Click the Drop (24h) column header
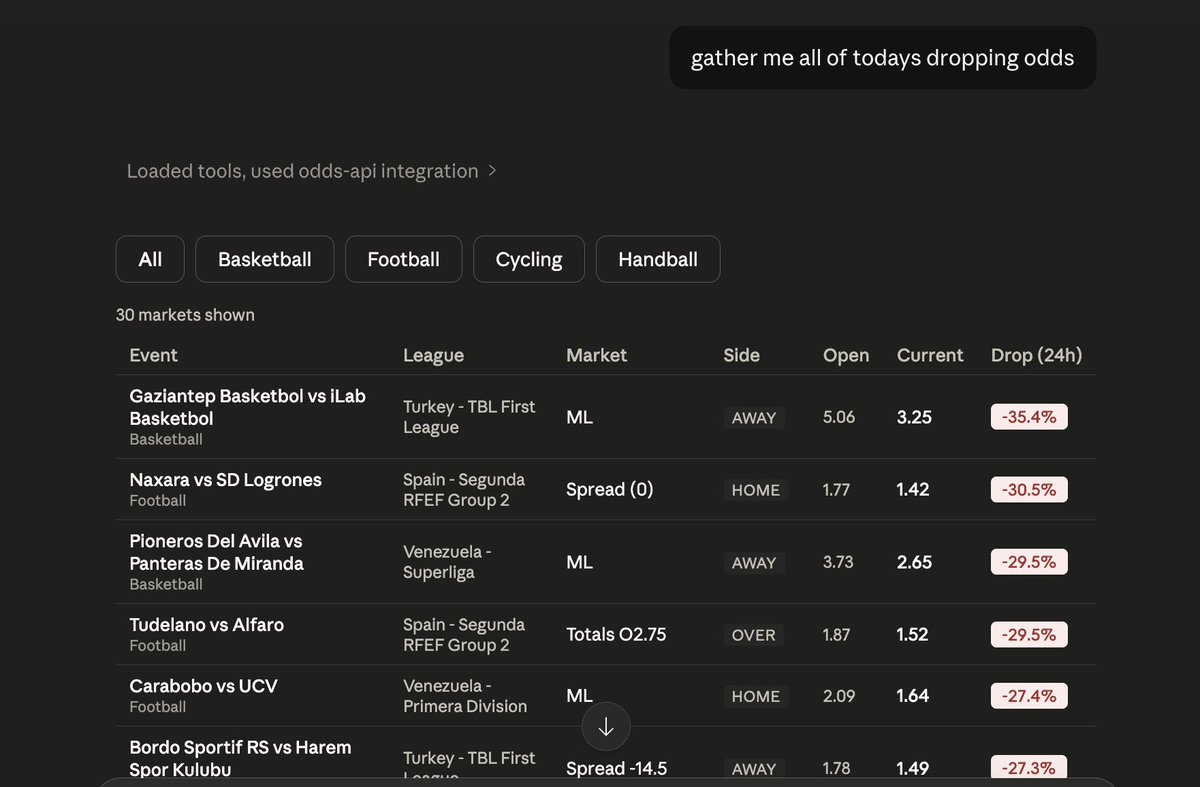The width and height of the screenshot is (1200, 787). pyautogui.click(x=1037, y=355)
